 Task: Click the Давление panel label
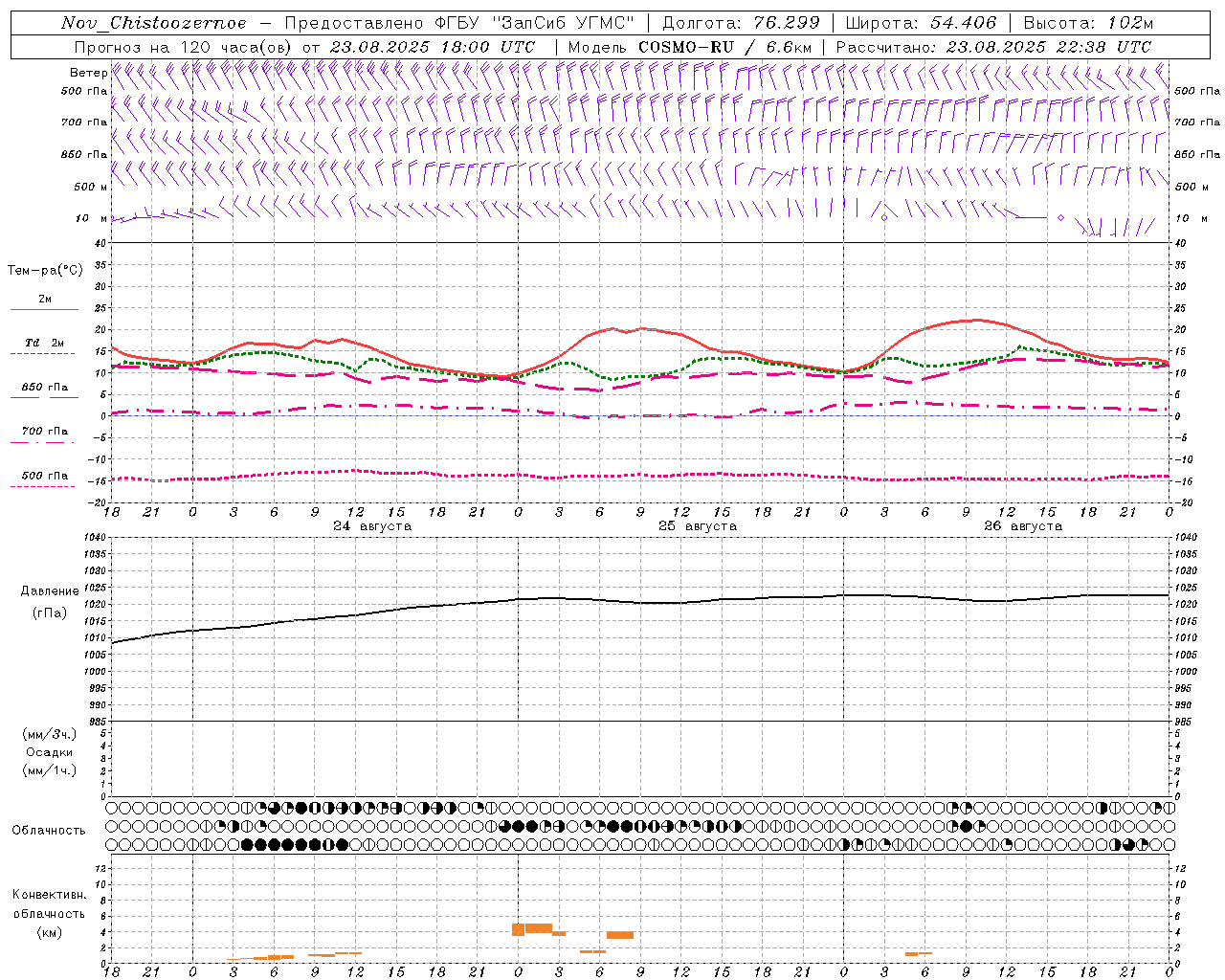50,591
